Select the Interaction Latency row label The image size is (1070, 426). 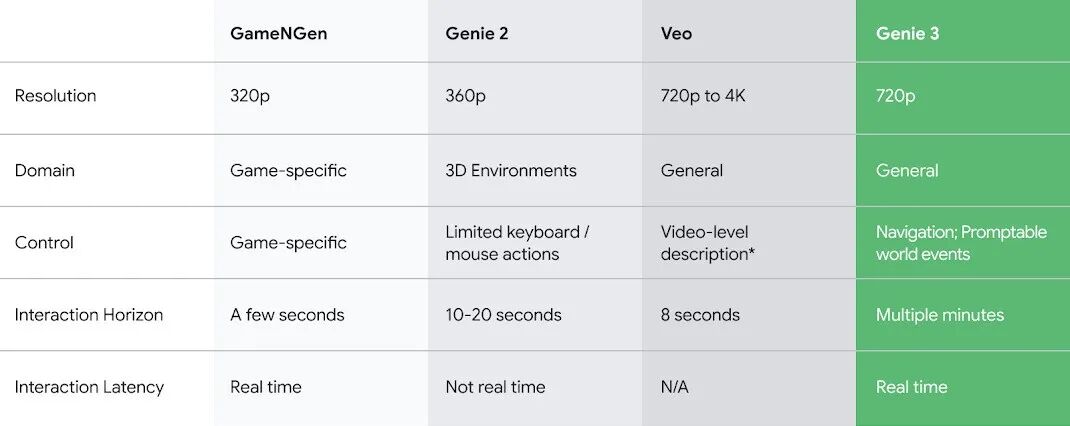(x=89, y=387)
